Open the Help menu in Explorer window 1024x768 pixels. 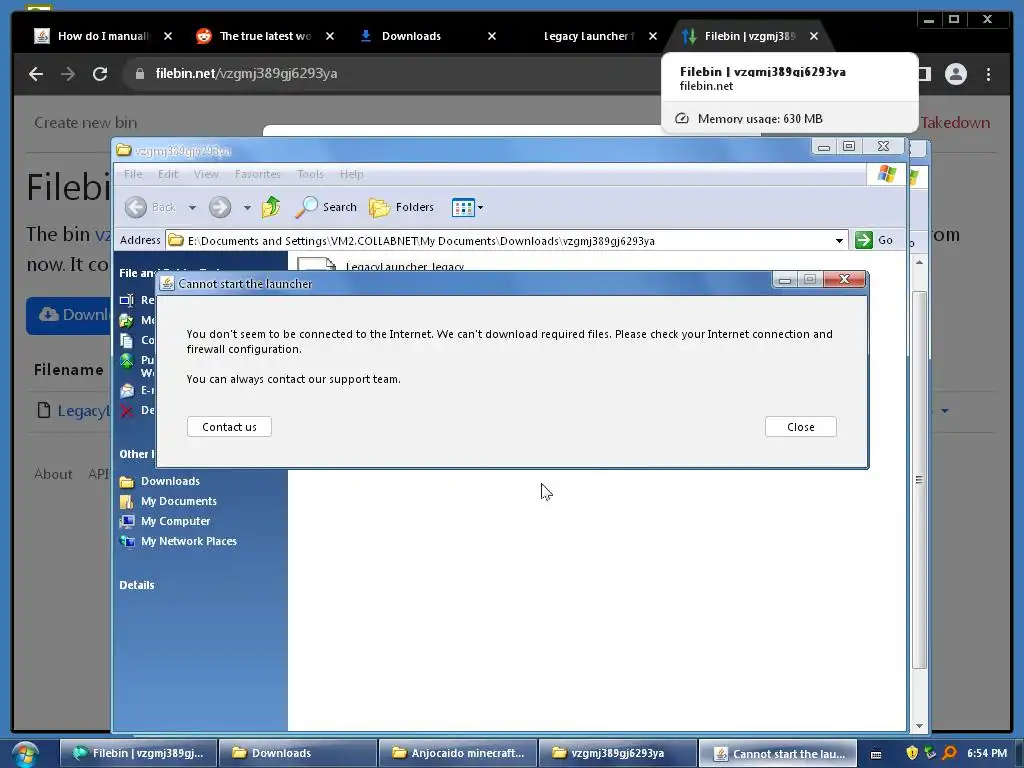[351, 174]
